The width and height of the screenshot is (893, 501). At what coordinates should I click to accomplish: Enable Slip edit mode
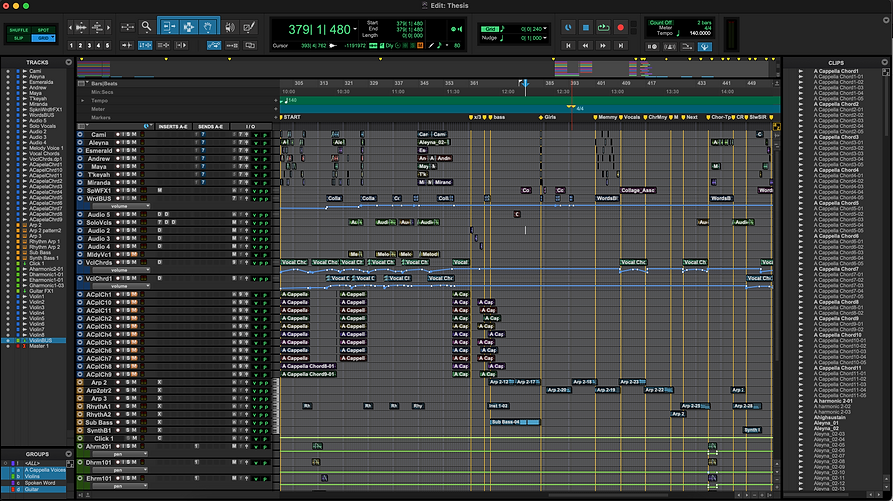point(18,38)
